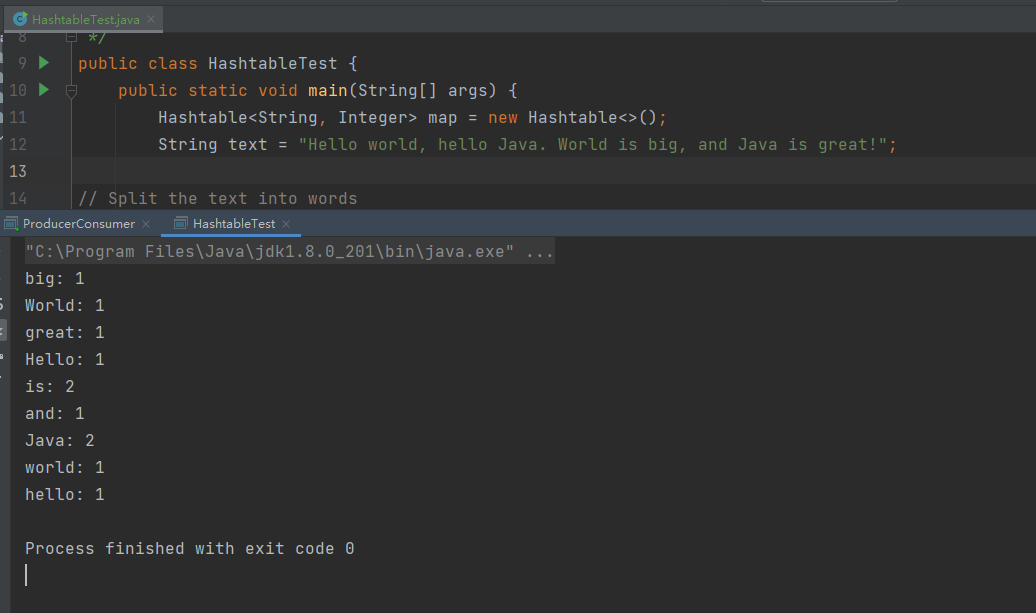
Task: Run the main method from the line 10 gutter arrow
Action: [44, 89]
